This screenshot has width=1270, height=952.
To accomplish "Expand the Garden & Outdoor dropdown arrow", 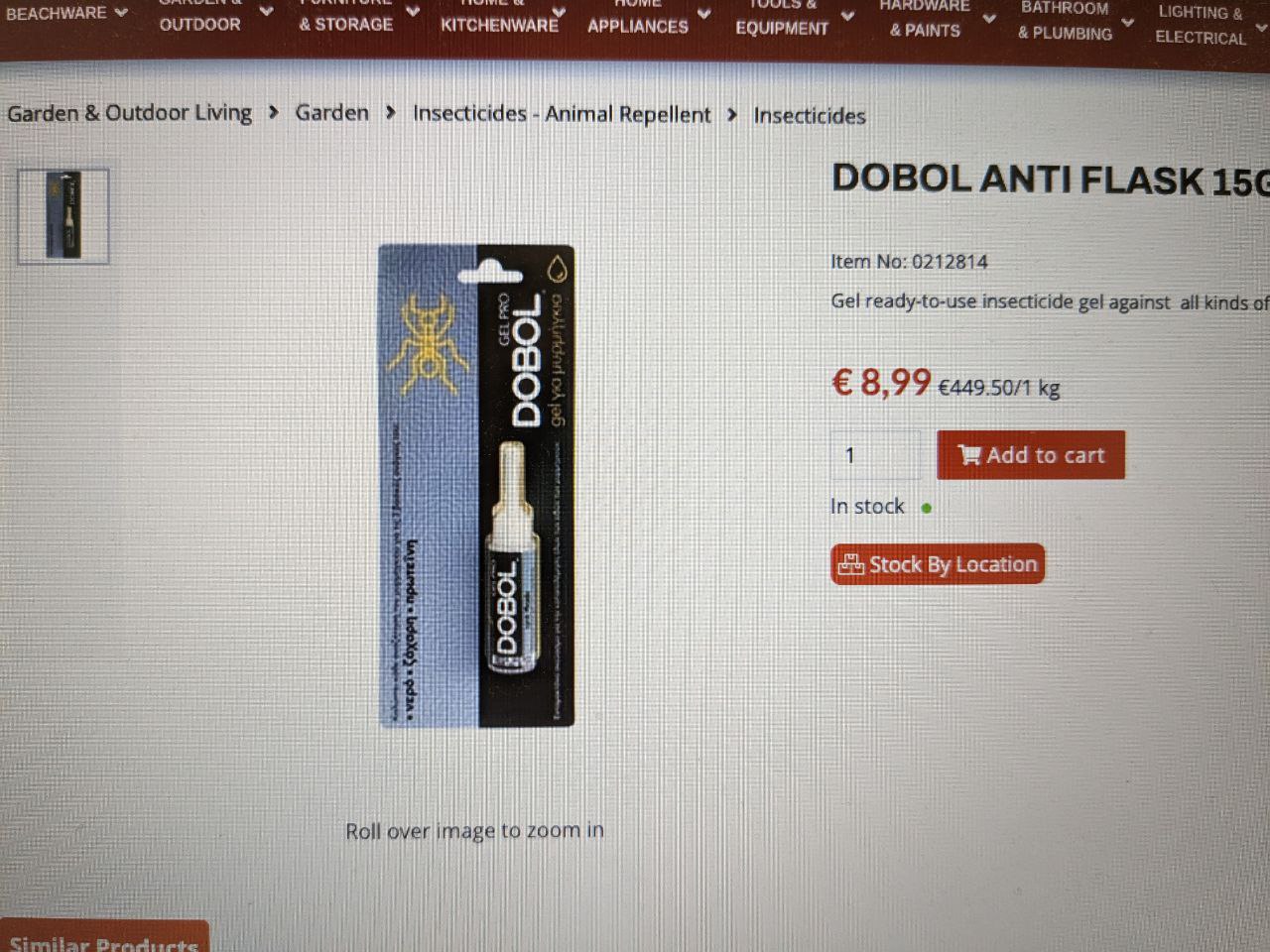I will [266, 11].
